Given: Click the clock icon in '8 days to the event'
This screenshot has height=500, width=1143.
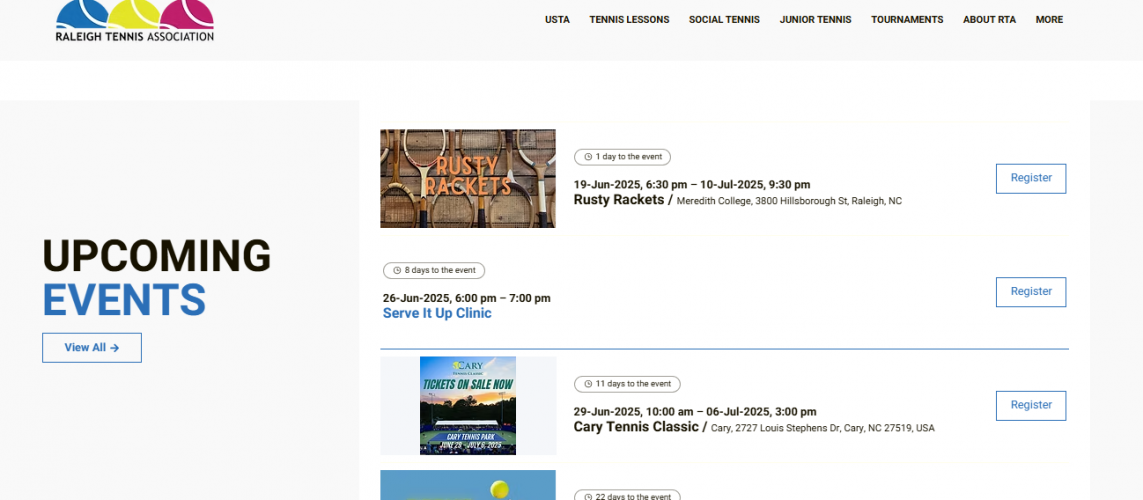Looking at the screenshot, I should point(397,270).
